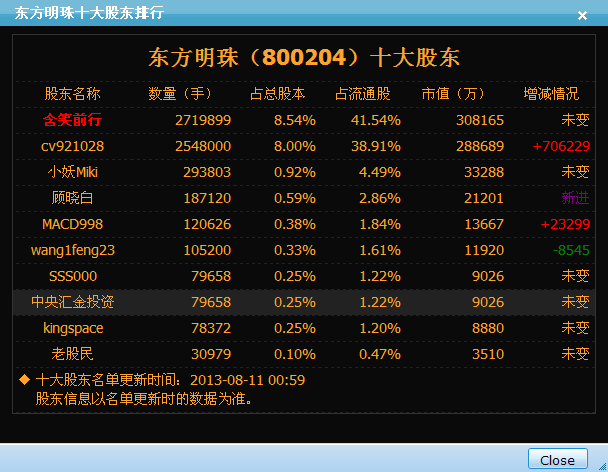Screen dimensions: 608x472
Task: Click the 增减情况 column header
Action: [x=551, y=94]
